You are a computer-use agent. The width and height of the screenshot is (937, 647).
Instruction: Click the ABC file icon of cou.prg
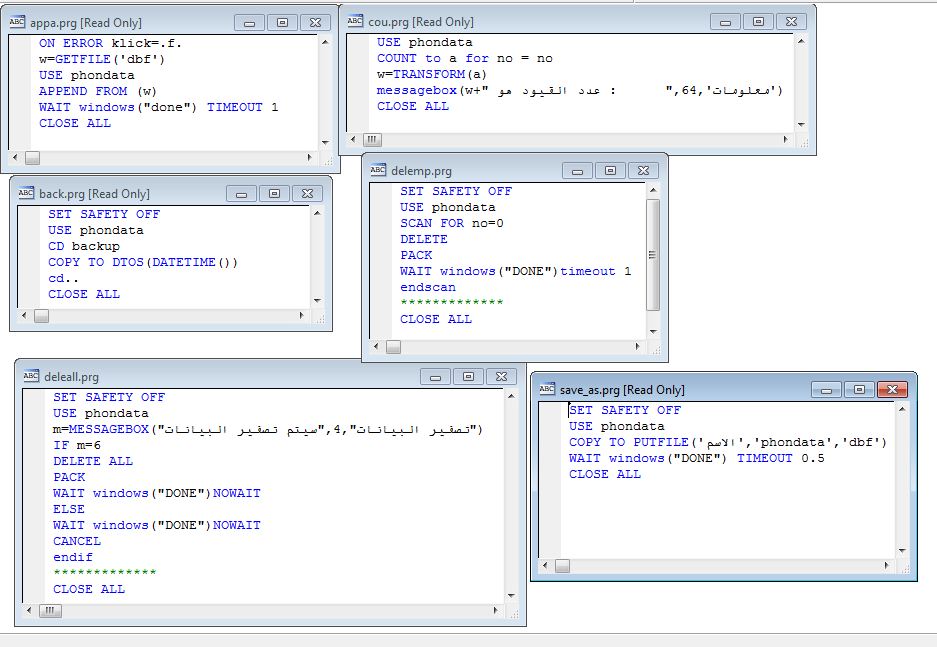click(355, 21)
